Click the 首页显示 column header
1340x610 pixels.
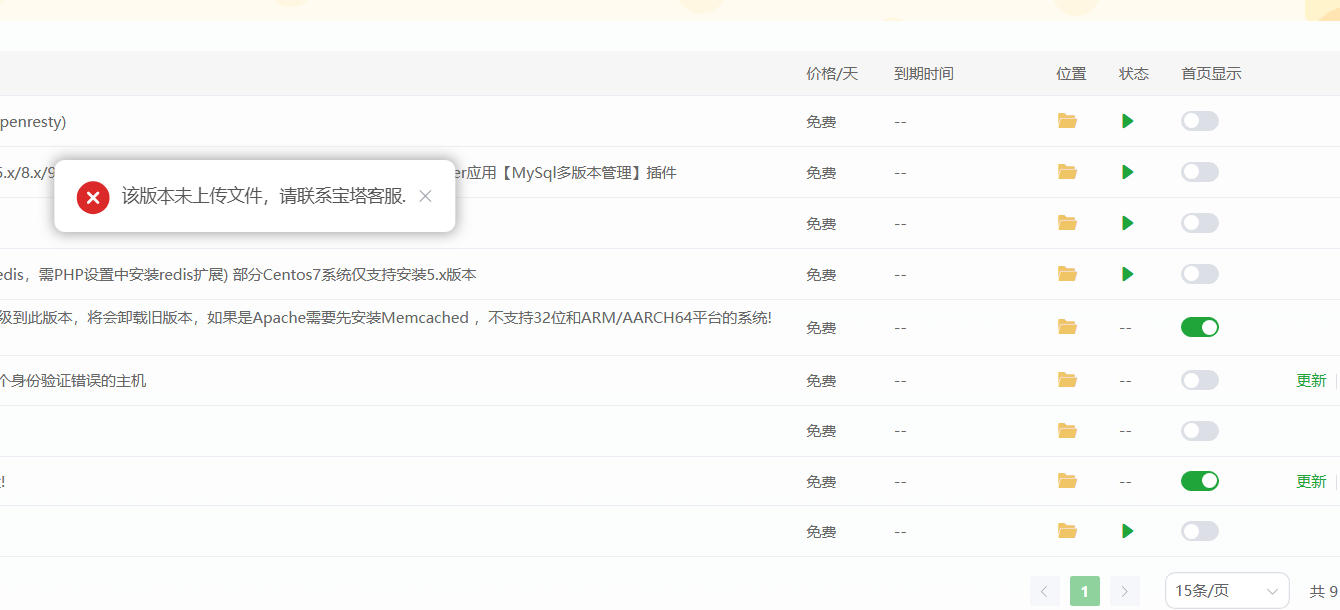point(1211,74)
